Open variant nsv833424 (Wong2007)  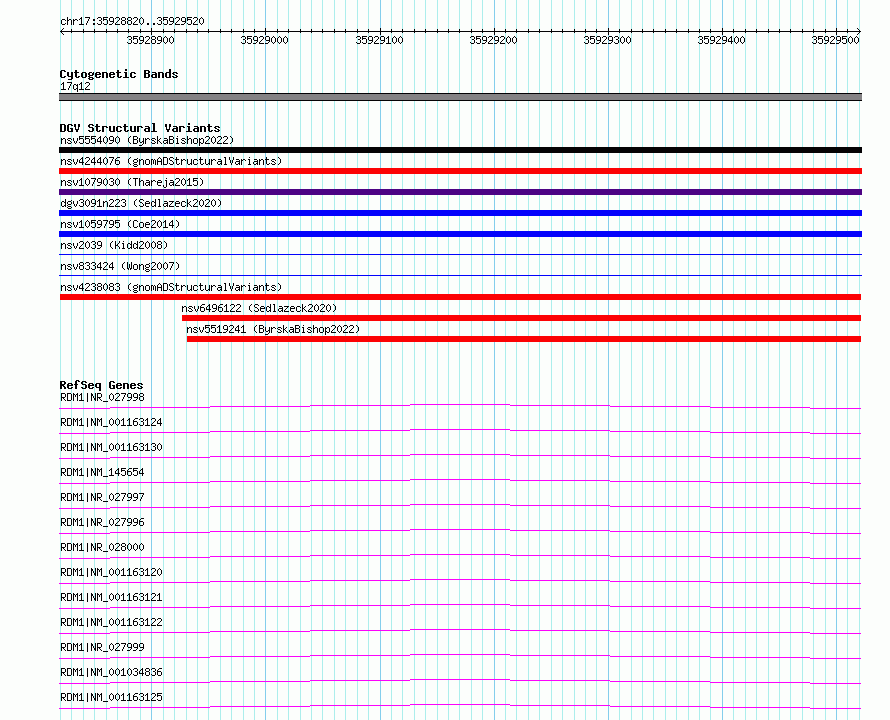(x=120, y=266)
